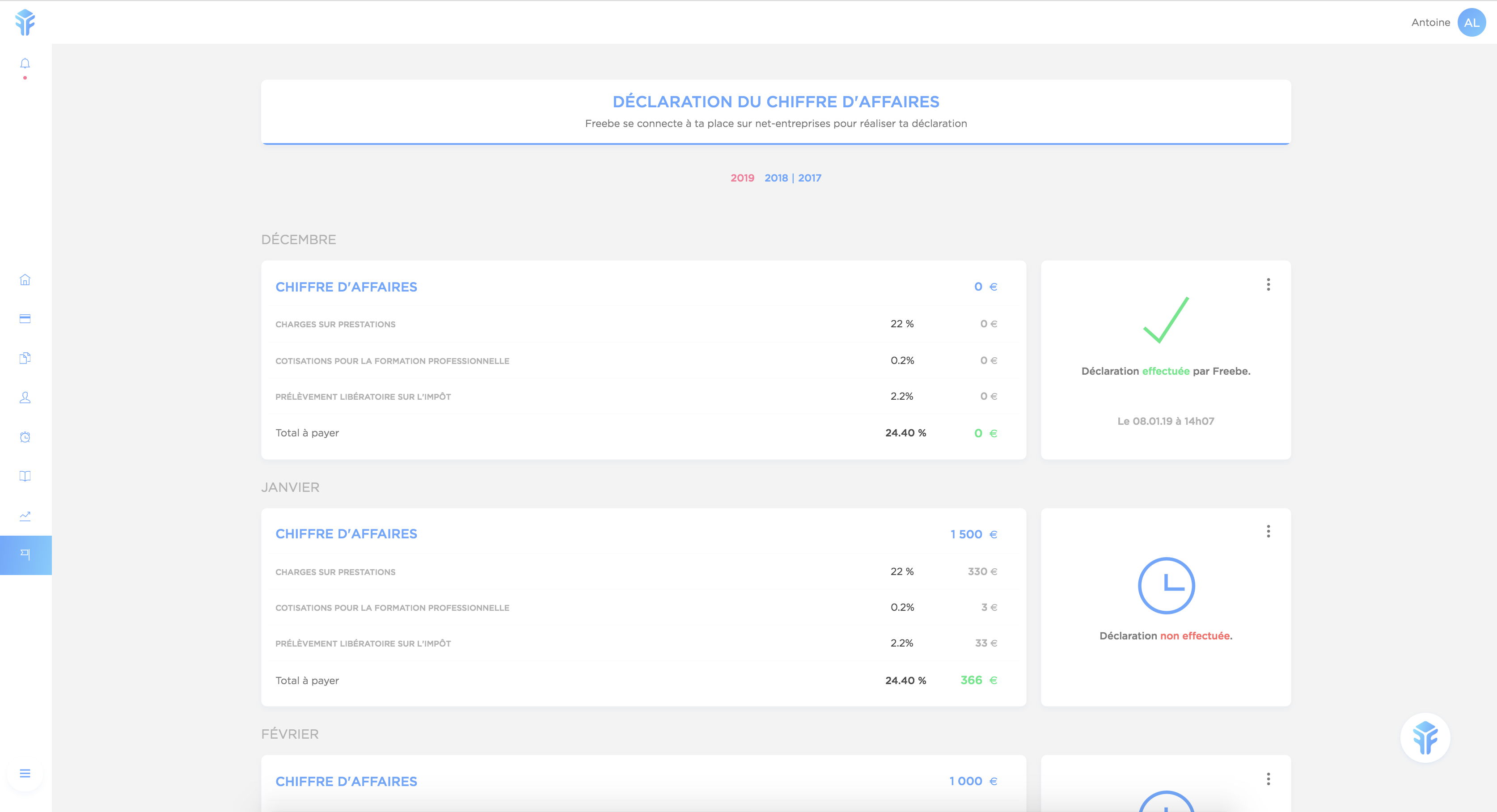Image resolution: width=1497 pixels, height=812 pixels.
Task: Click Janvier Total à payer label
Action: click(307, 680)
